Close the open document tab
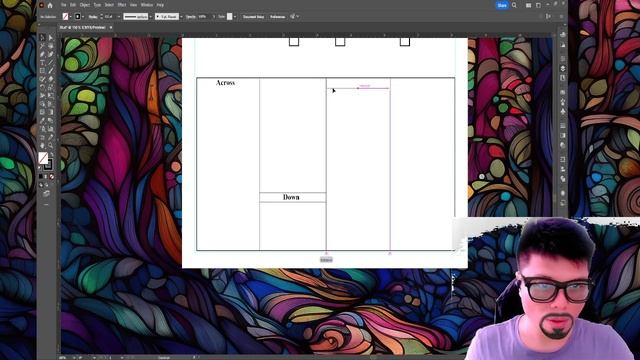 111,27
